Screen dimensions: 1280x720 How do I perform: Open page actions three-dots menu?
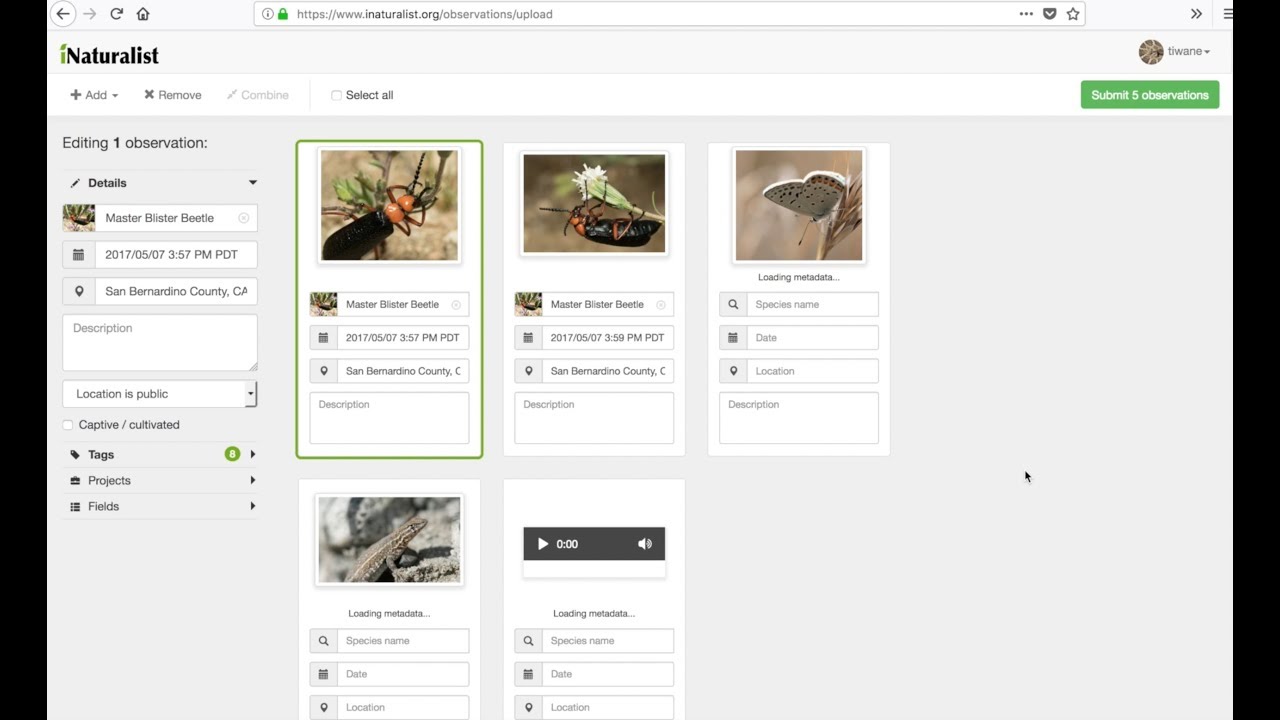(x=1026, y=14)
